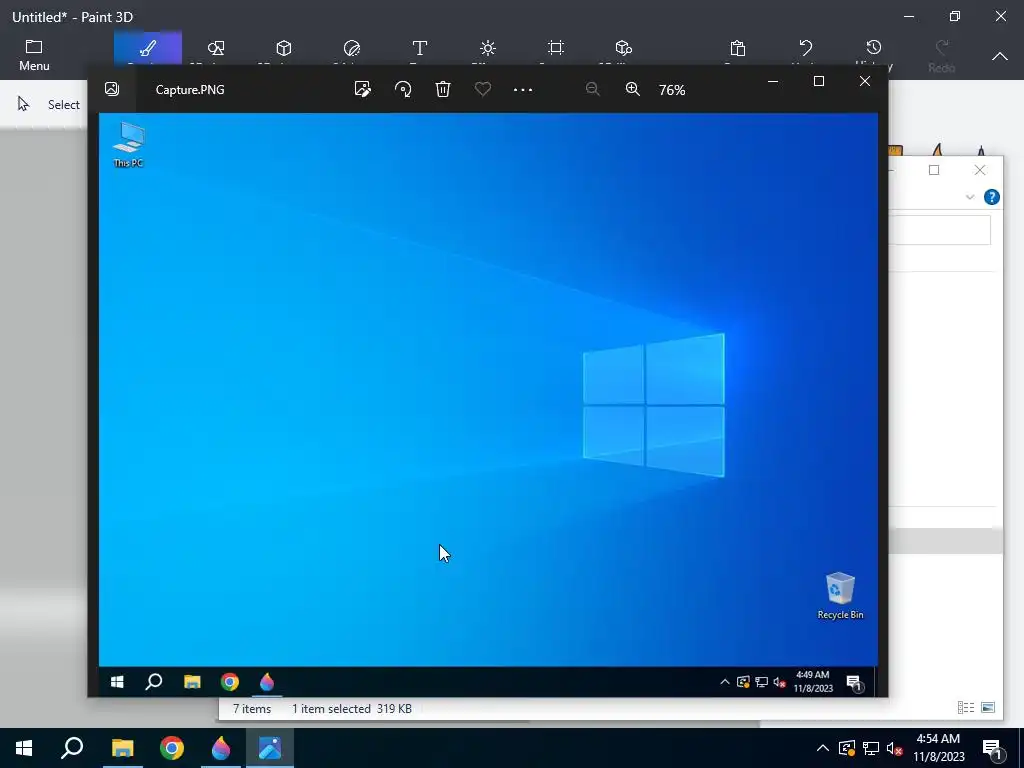The width and height of the screenshot is (1024, 768).
Task: Open the 2D shapes tab in Paint 3D
Action: point(216,48)
